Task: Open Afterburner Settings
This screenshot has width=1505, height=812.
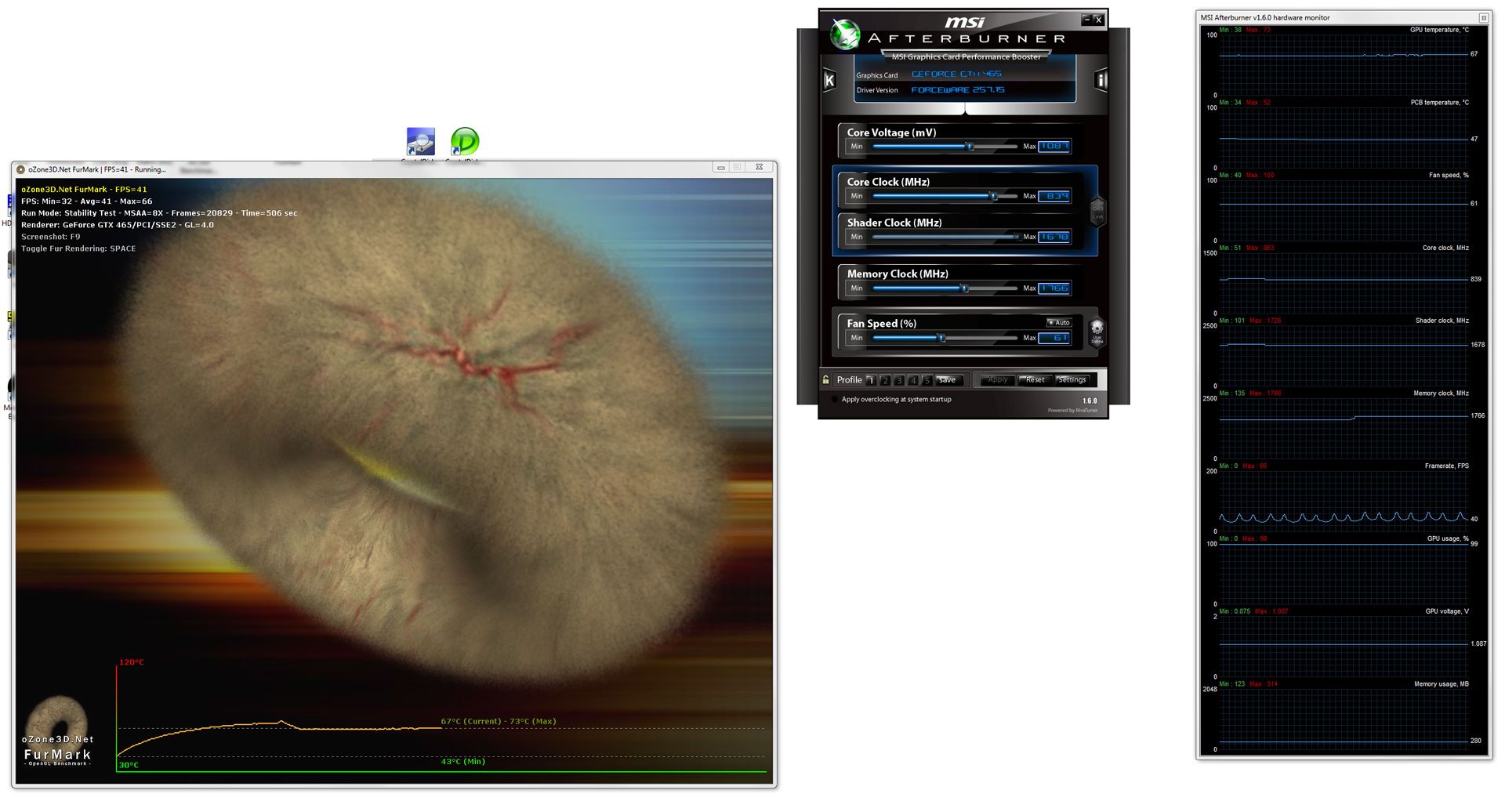Action: [1072, 380]
